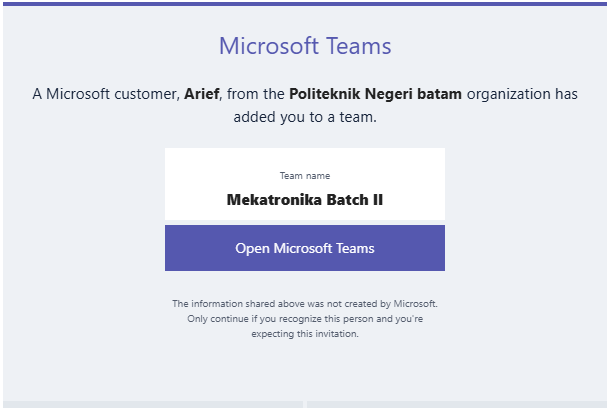Click the Open Microsoft Teams button

(x=304, y=248)
